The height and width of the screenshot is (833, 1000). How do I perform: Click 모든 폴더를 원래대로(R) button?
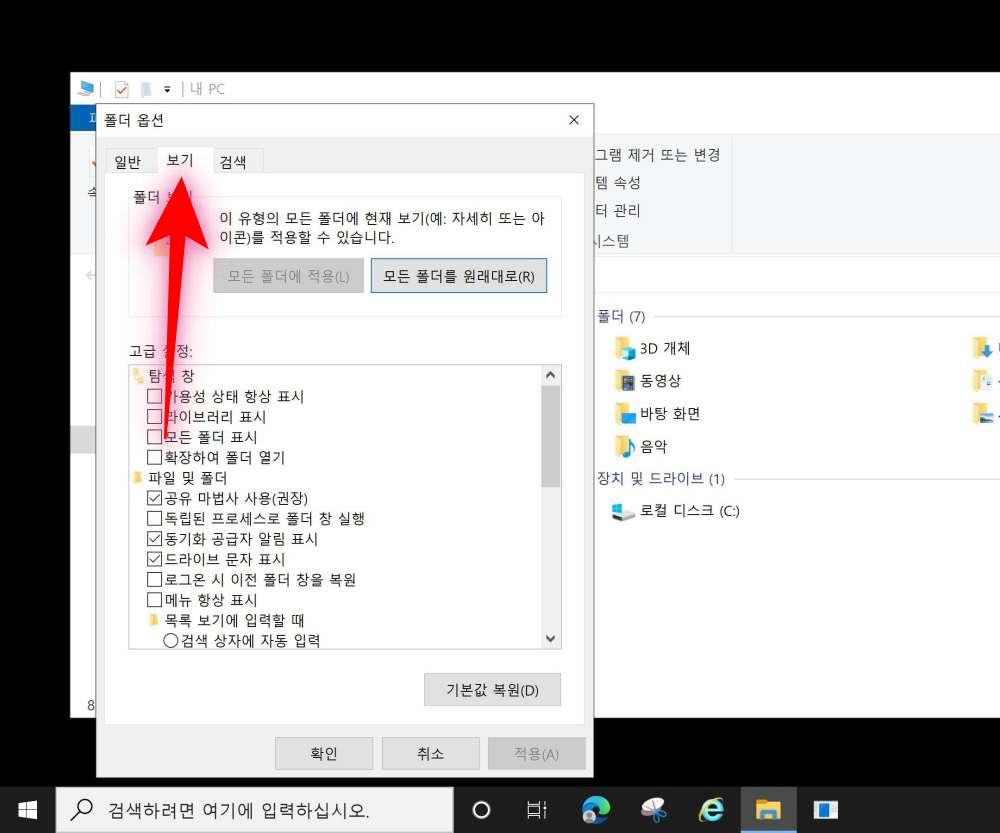coord(459,275)
